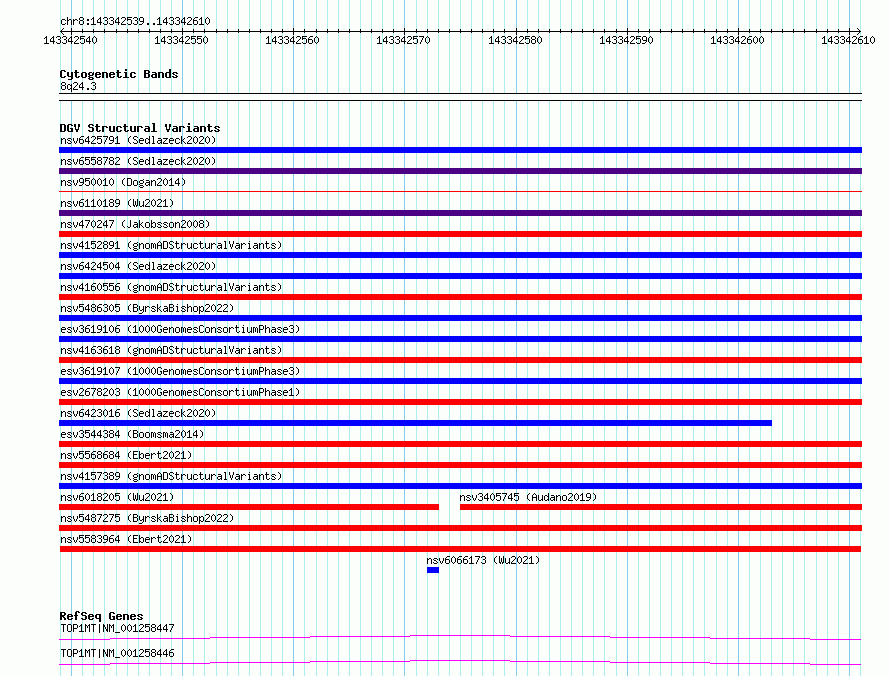The image size is (890, 676).
Task: Open the nsv950010 (Dogan2014) variant label
Action: (x=123, y=182)
